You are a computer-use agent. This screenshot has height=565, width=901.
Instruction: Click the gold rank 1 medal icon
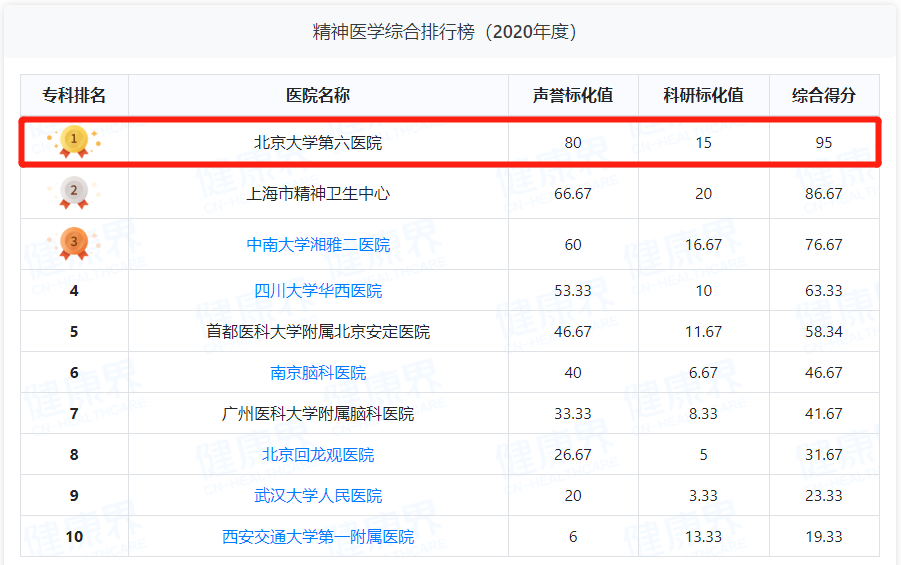(74, 141)
